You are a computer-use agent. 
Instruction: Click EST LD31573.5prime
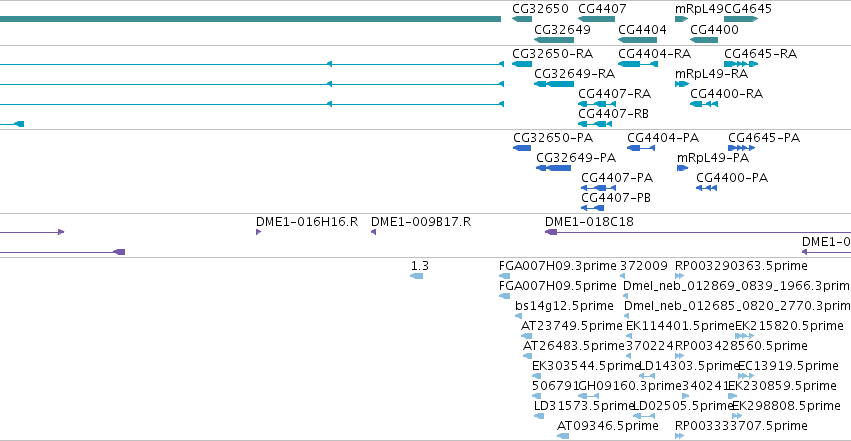tap(584, 406)
